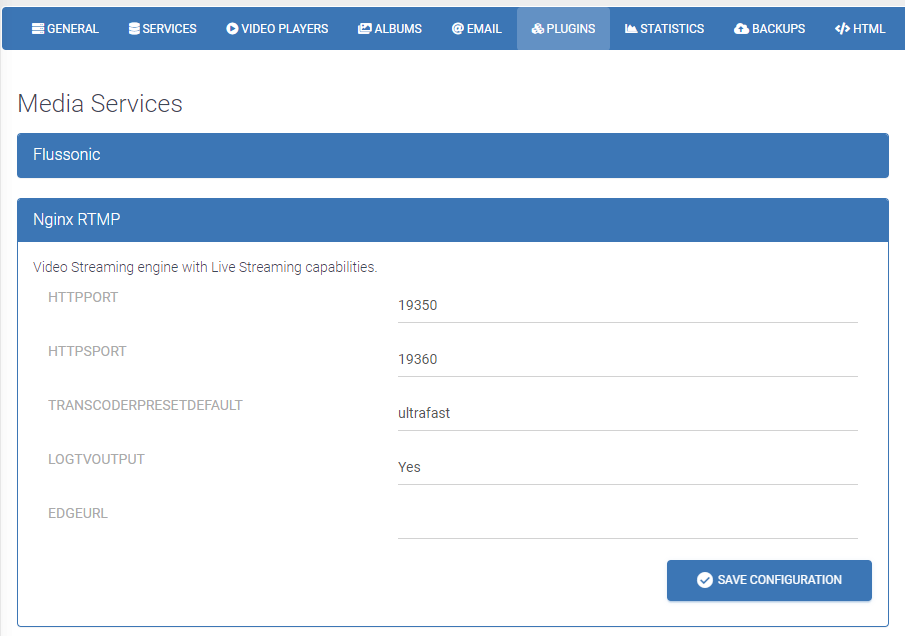Click the checkmark icon on Save Configuration
905x636 pixels.
click(x=705, y=580)
